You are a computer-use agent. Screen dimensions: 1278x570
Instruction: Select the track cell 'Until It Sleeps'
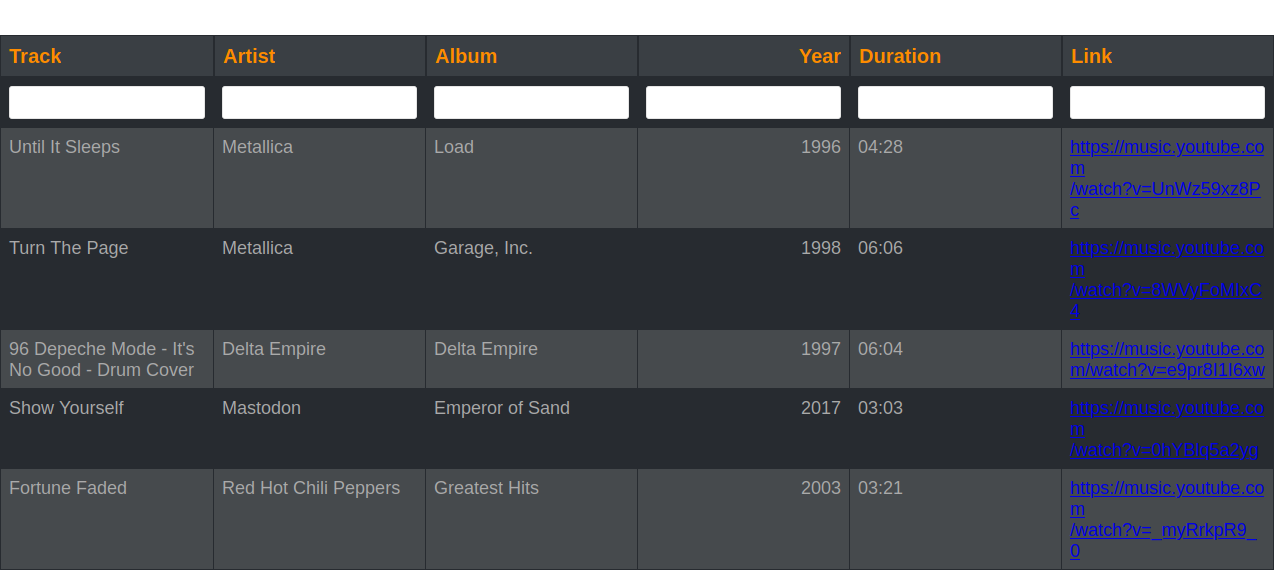tap(107, 178)
